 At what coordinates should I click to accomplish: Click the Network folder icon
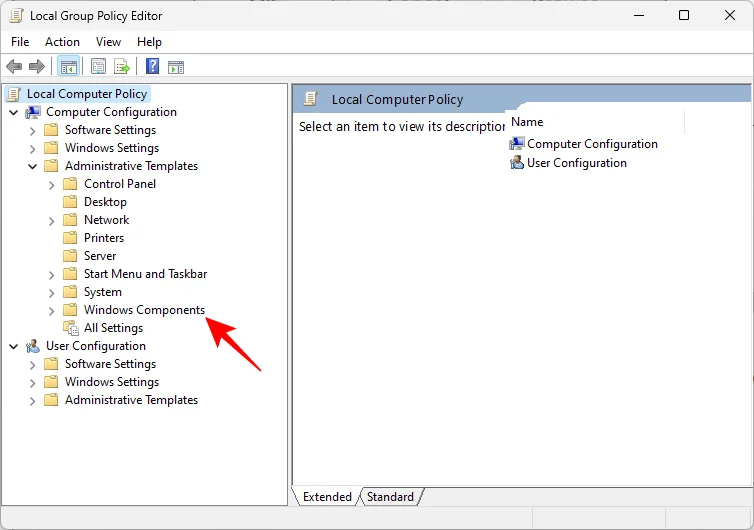click(x=70, y=220)
